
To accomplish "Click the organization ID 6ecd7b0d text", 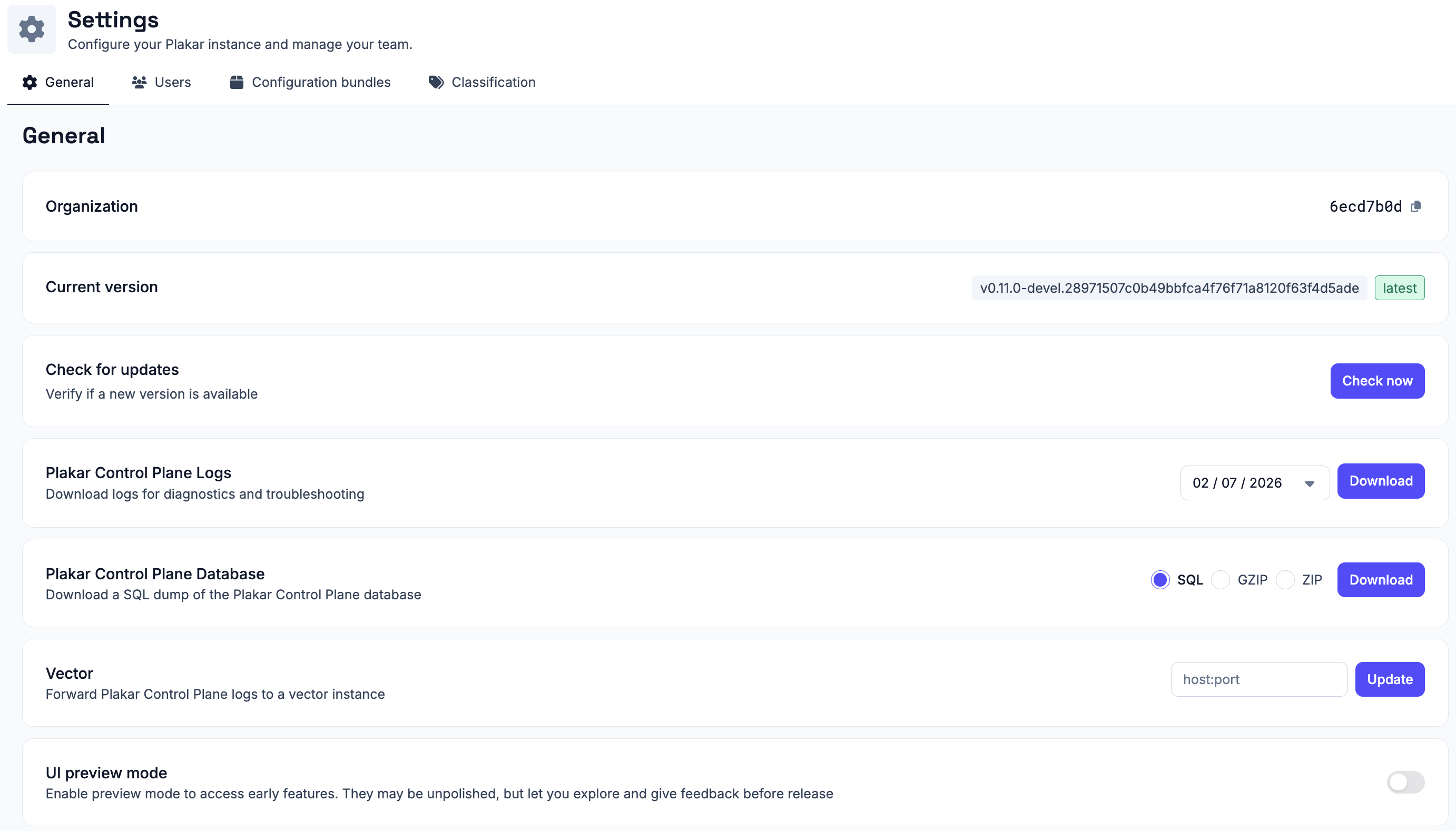I will pos(1365,206).
